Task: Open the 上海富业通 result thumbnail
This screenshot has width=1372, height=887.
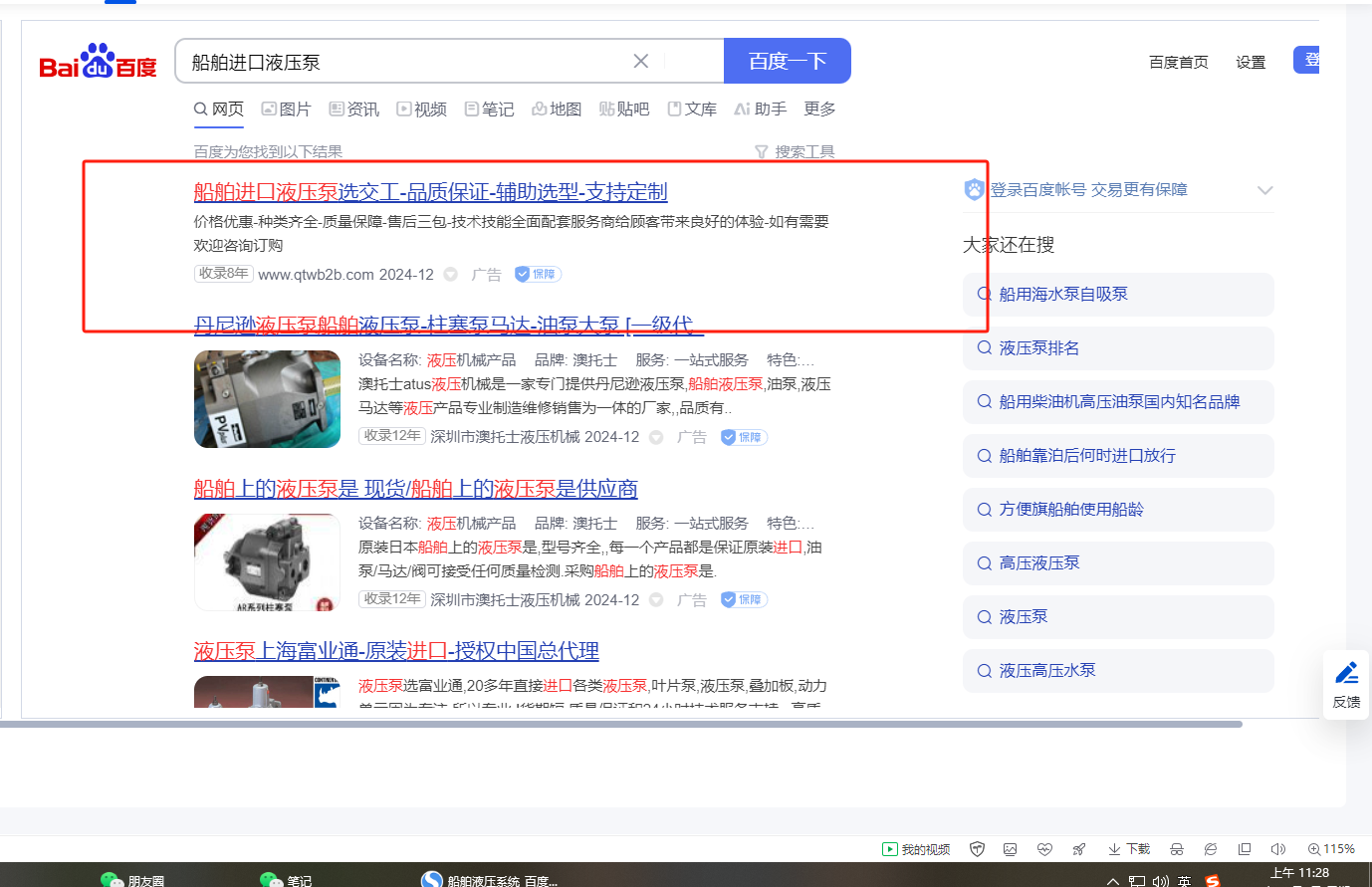Action: (x=267, y=692)
